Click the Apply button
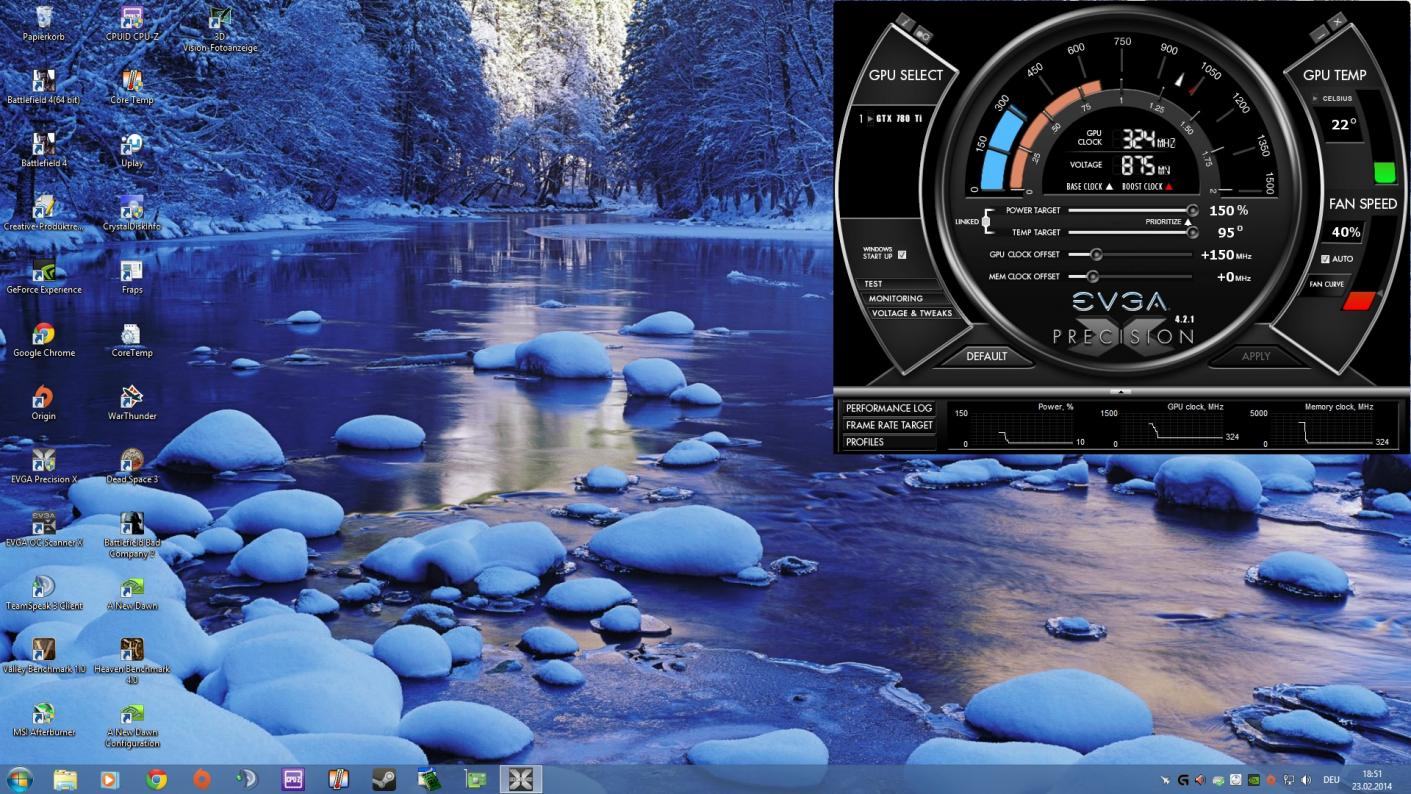1411x794 pixels. [1256, 356]
